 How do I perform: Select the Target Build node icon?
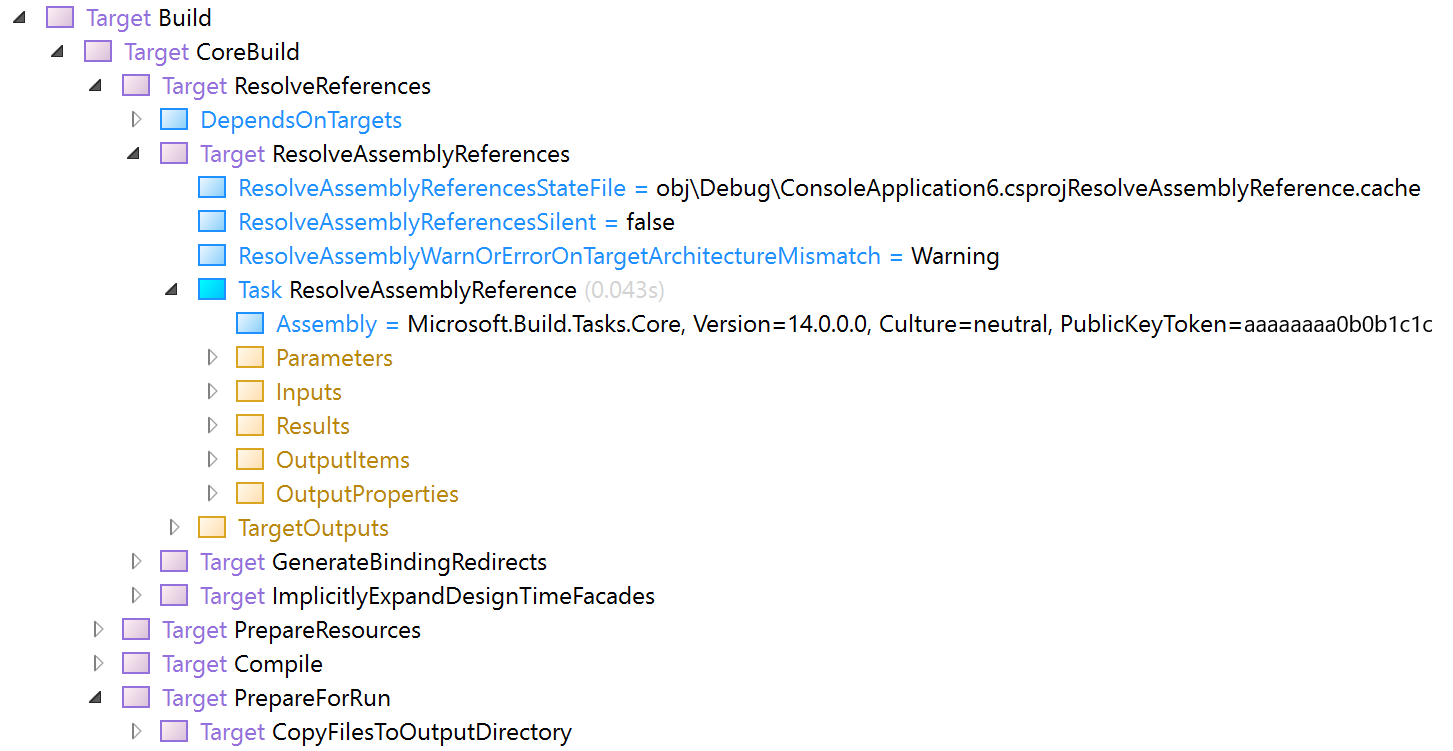click(60, 17)
